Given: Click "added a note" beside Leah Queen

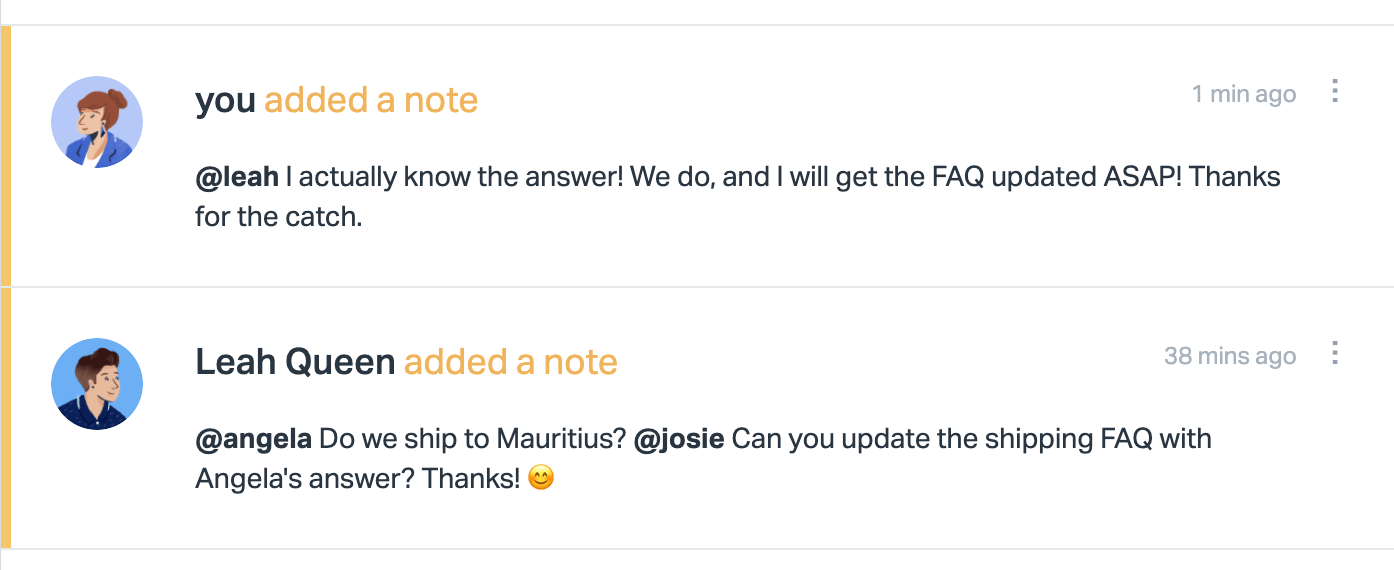Looking at the screenshot, I should coord(510,362).
